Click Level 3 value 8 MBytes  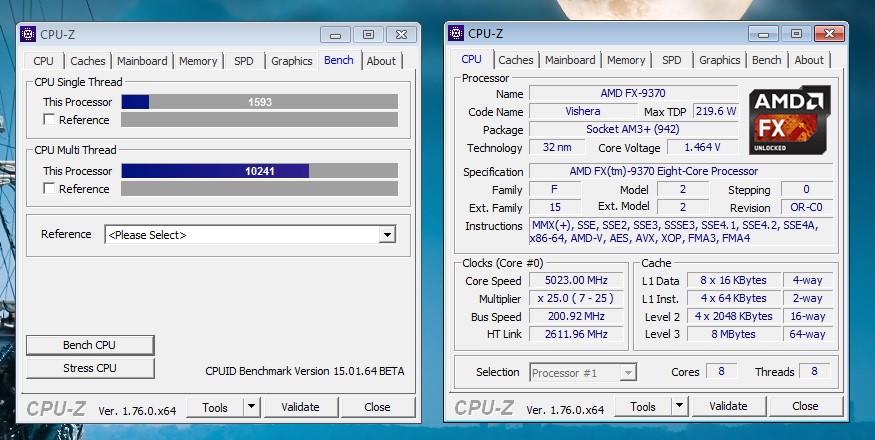734,334
